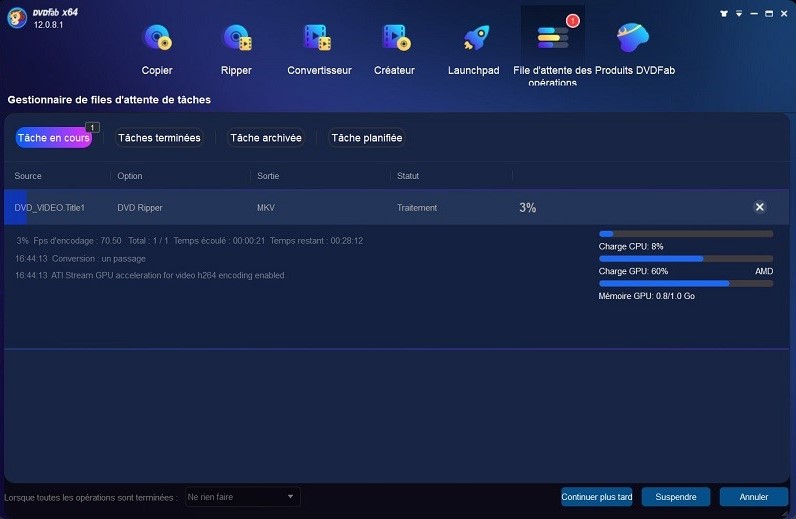The height and width of the screenshot is (519, 796).
Task: Open the title bar dropdown menu arrow
Action: [x=739, y=14]
